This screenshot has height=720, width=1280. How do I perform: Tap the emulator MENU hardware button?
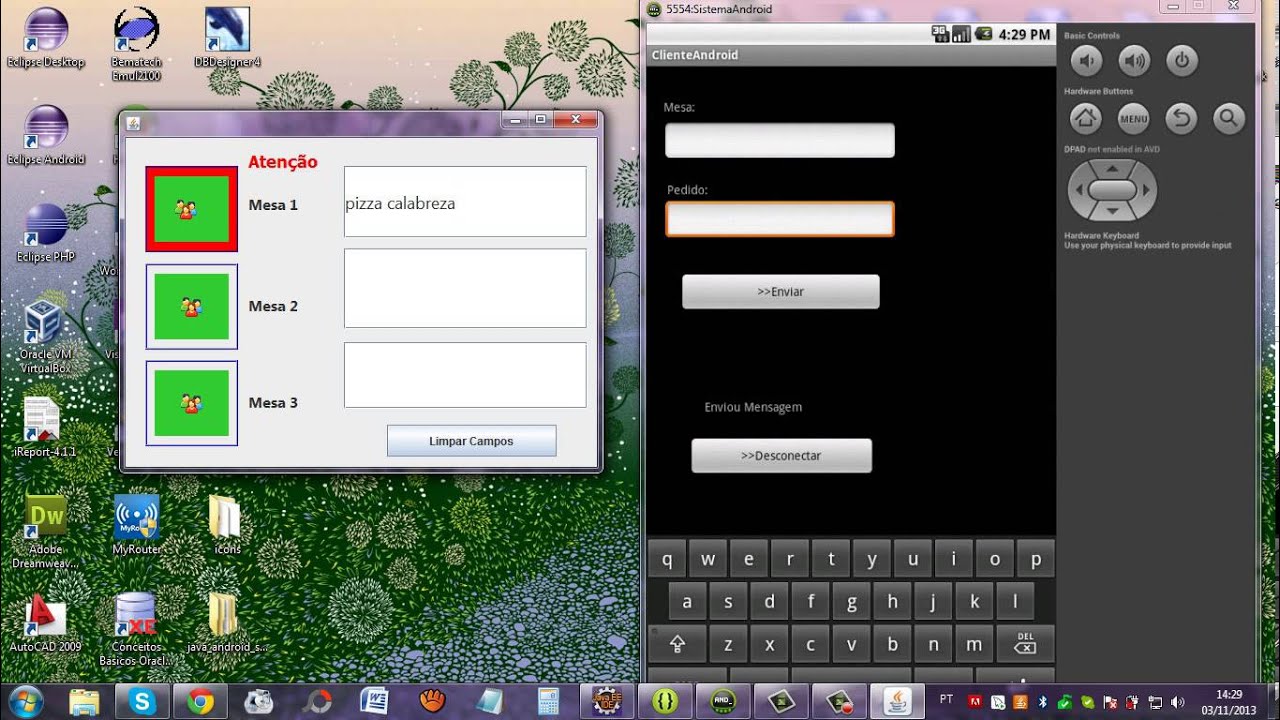[1134, 119]
